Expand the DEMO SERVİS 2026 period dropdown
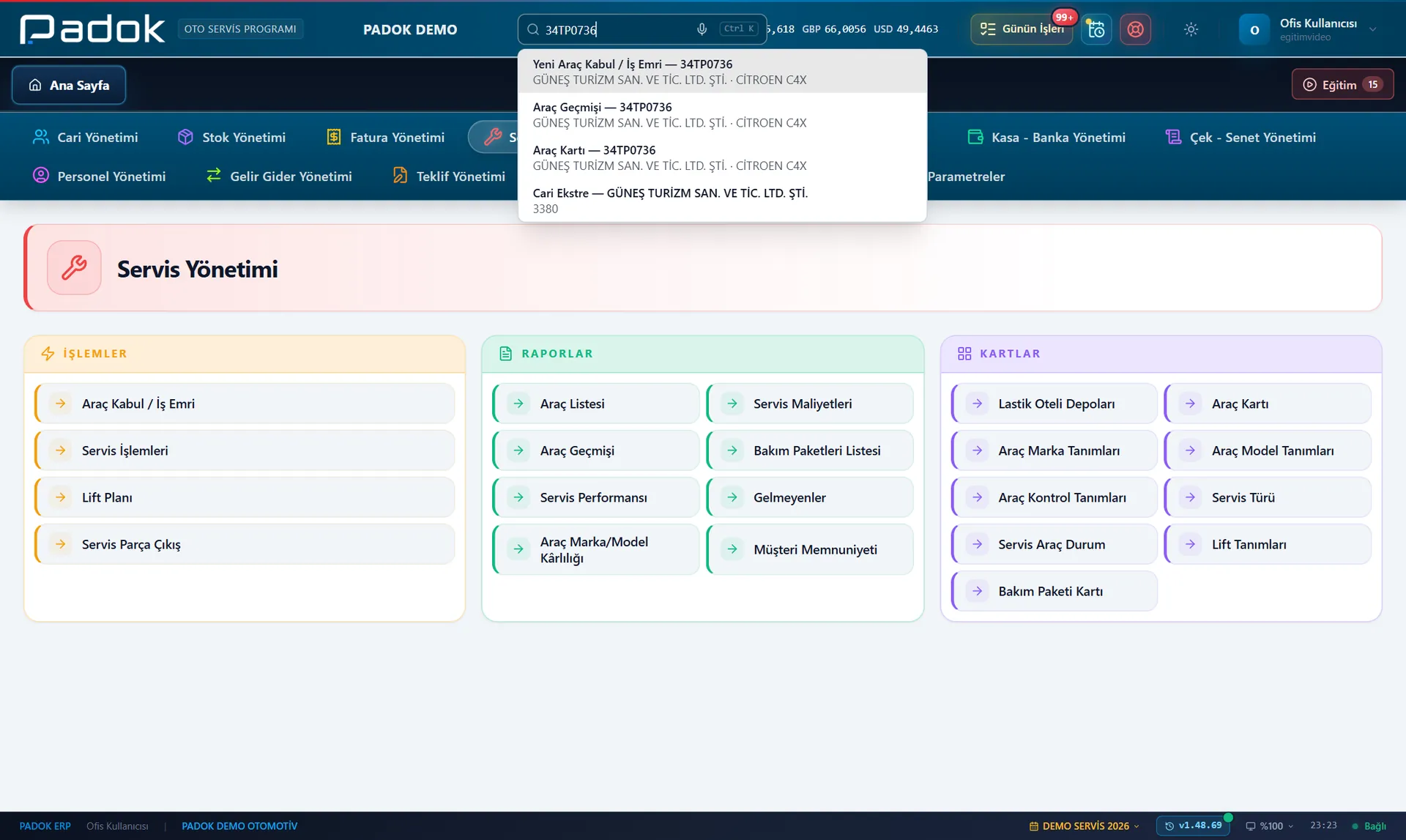This screenshot has width=1406, height=840. tap(1085, 826)
